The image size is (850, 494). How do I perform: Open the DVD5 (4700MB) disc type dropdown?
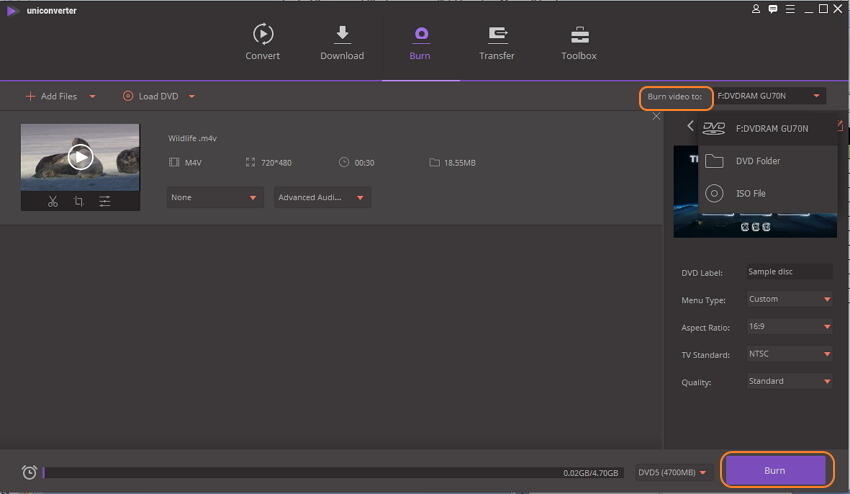click(x=672, y=472)
